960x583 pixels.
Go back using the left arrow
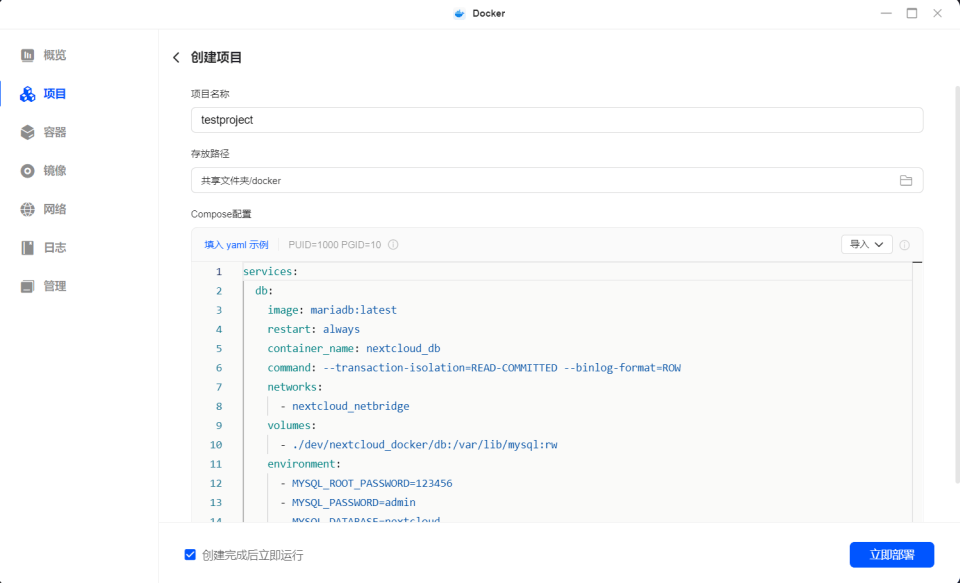point(177,58)
